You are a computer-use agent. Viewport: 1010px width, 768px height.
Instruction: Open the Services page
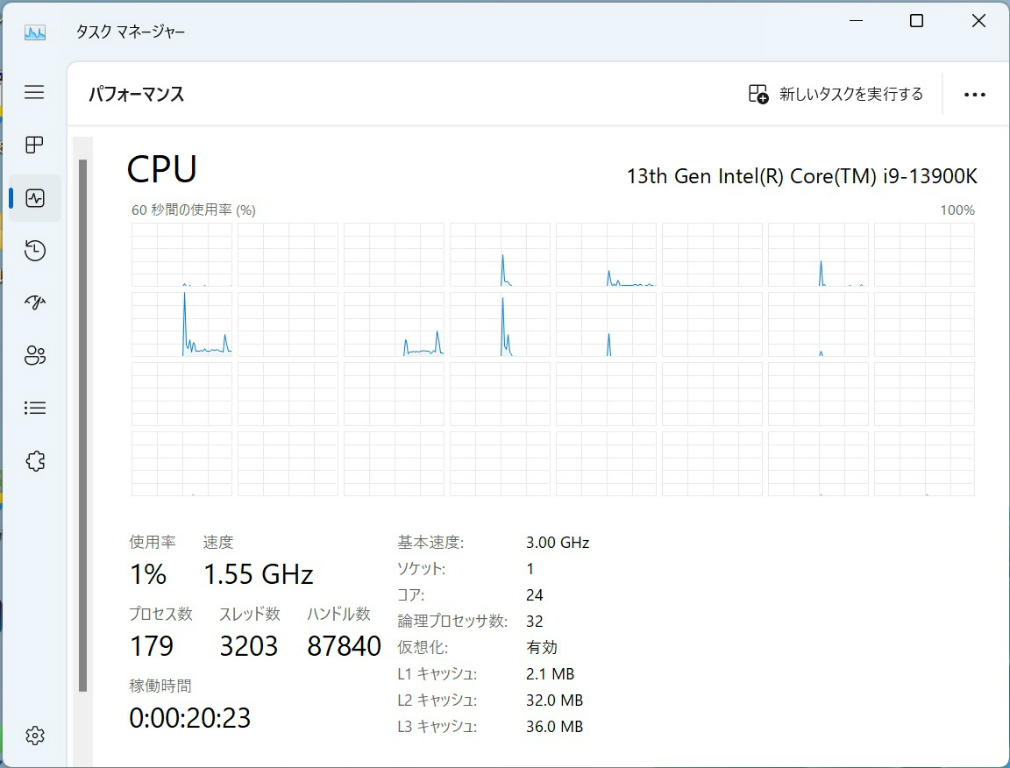(x=35, y=460)
